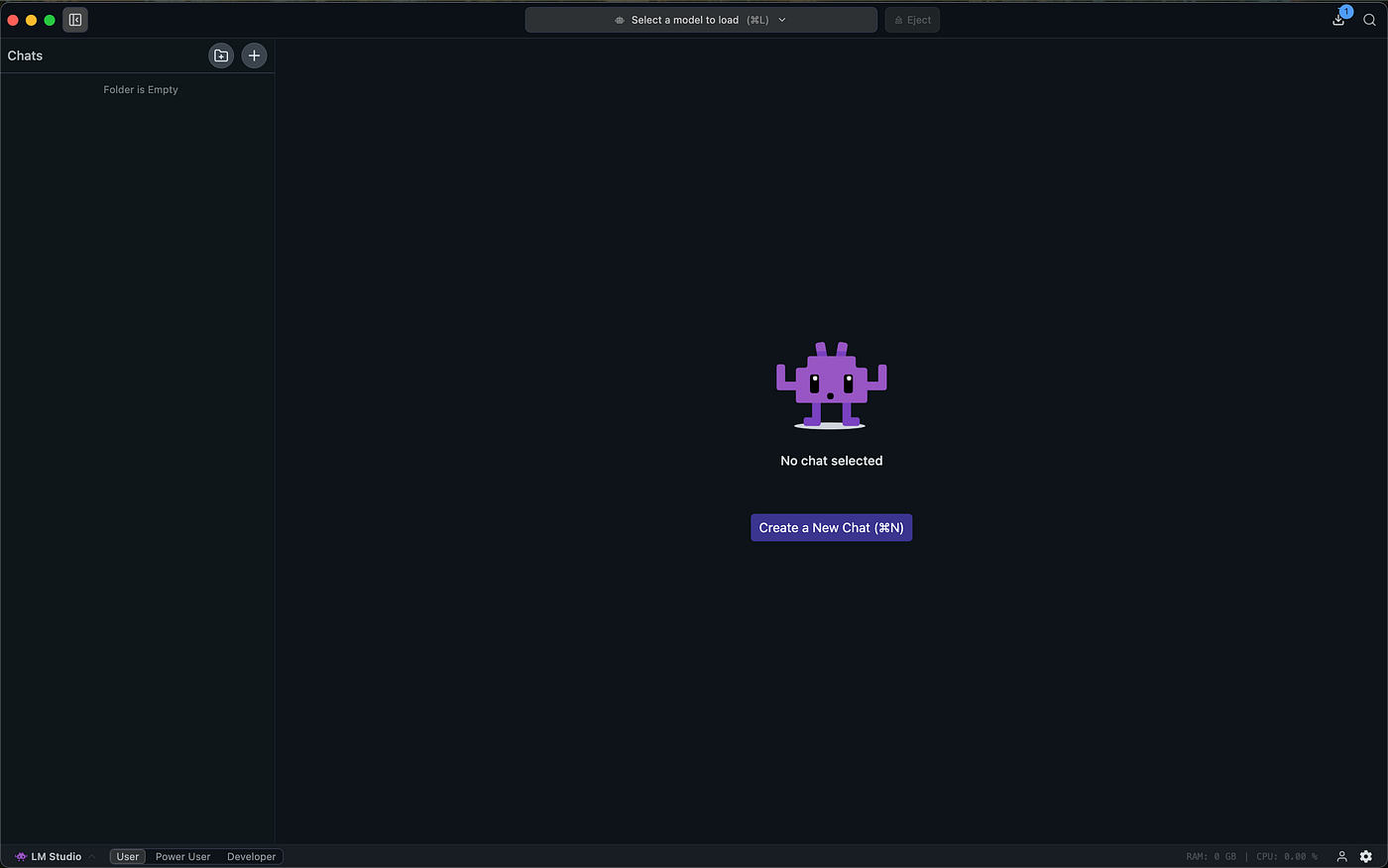The height and width of the screenshot is (868, 1388).
Task: Click the new folder icon in Chats
Action: tap(221, 55)
